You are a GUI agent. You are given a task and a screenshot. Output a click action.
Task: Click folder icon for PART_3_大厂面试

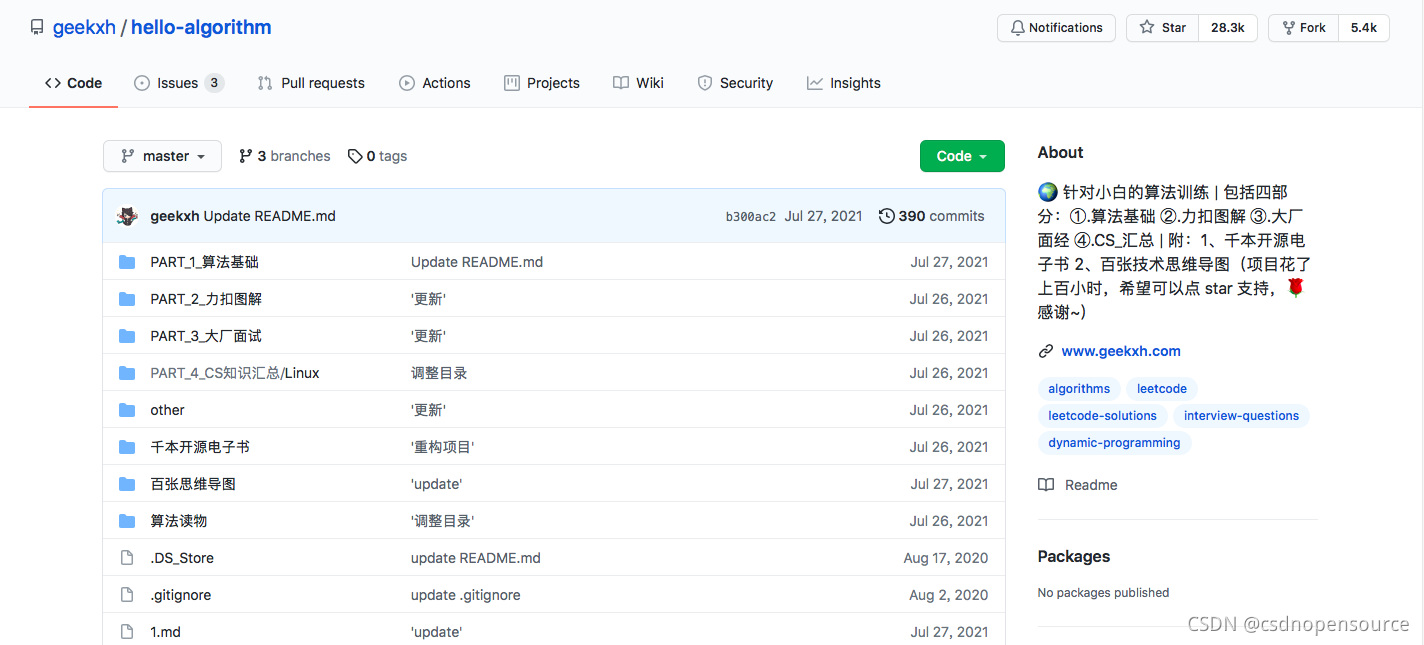click(x=127, y=336)
